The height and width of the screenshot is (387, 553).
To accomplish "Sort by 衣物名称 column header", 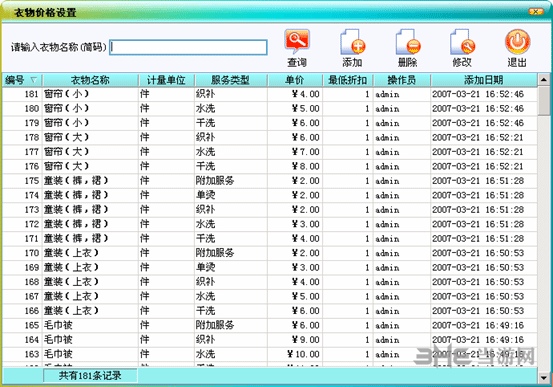I will coord(90,80).
